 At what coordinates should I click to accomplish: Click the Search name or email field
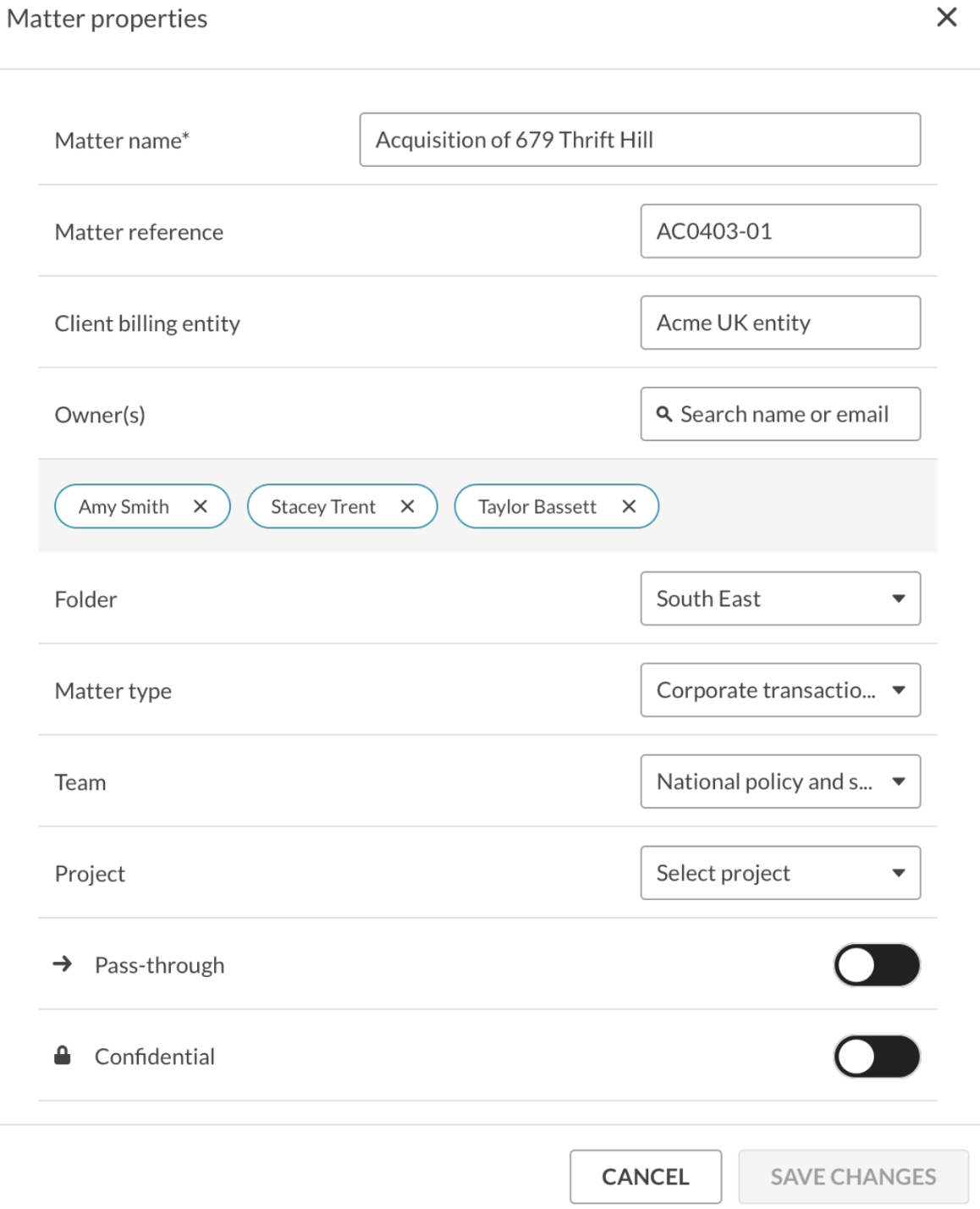coord(780,414)
